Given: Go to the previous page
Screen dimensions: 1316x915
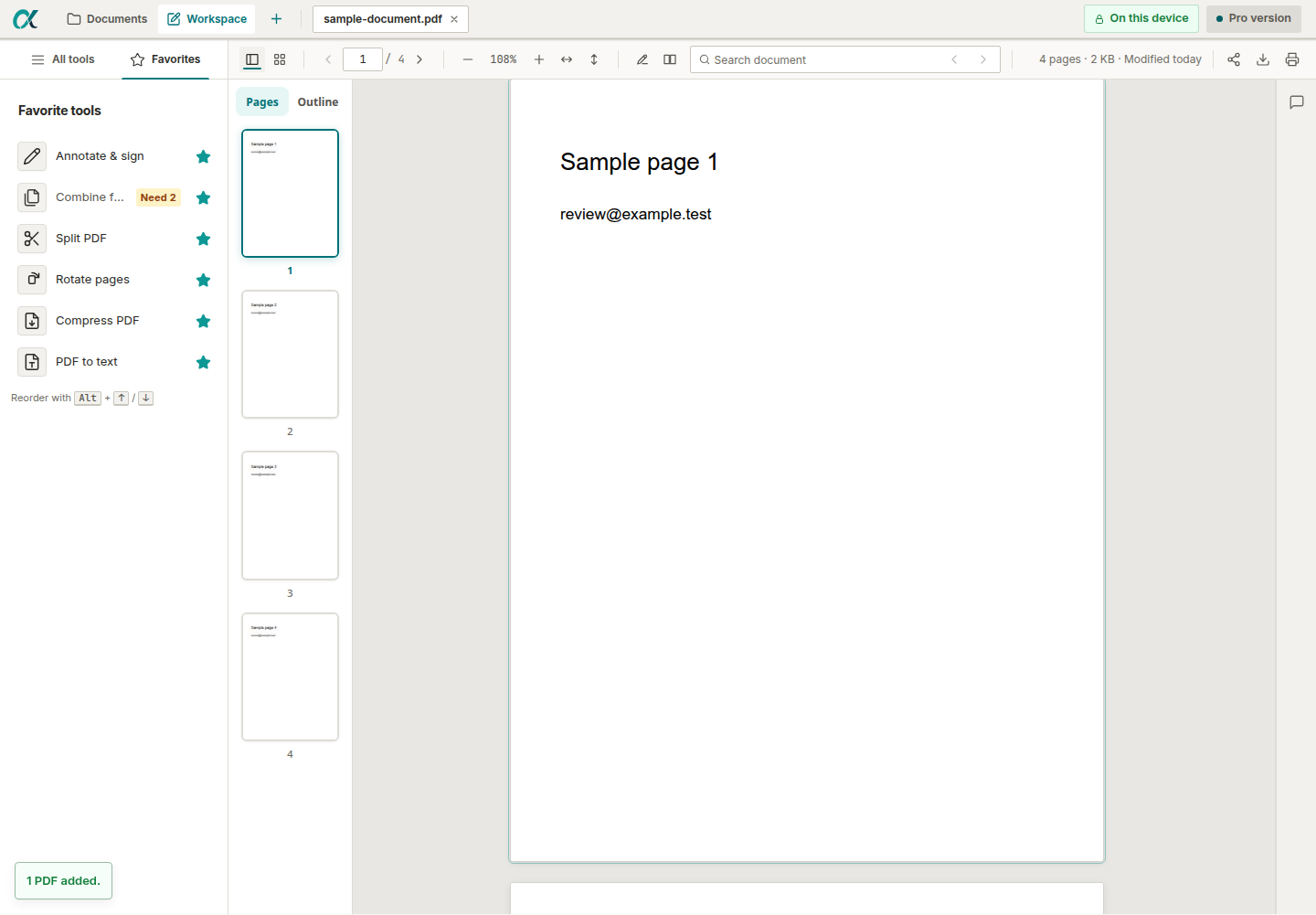Looking at the screenshot, I should tap(328, 59).
